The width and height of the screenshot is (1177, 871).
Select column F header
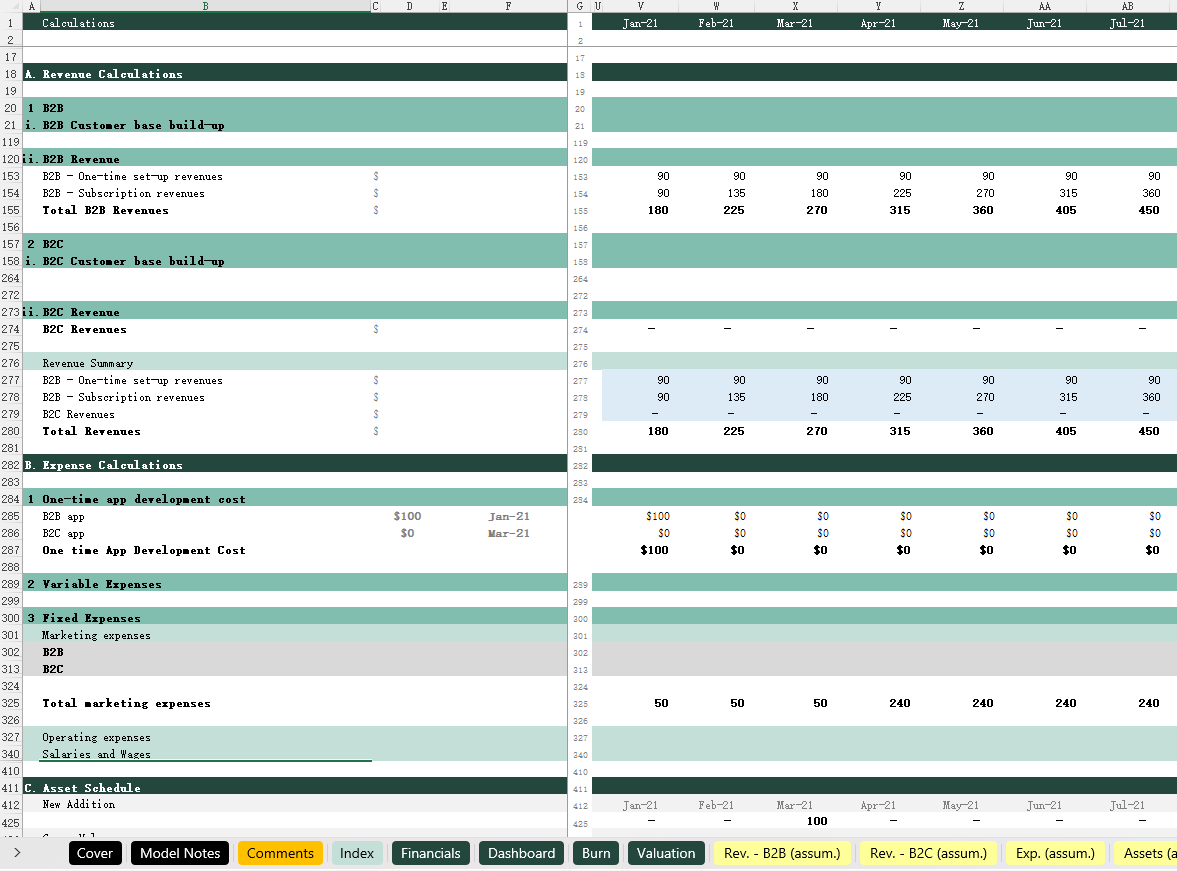(x=508, y=6)
